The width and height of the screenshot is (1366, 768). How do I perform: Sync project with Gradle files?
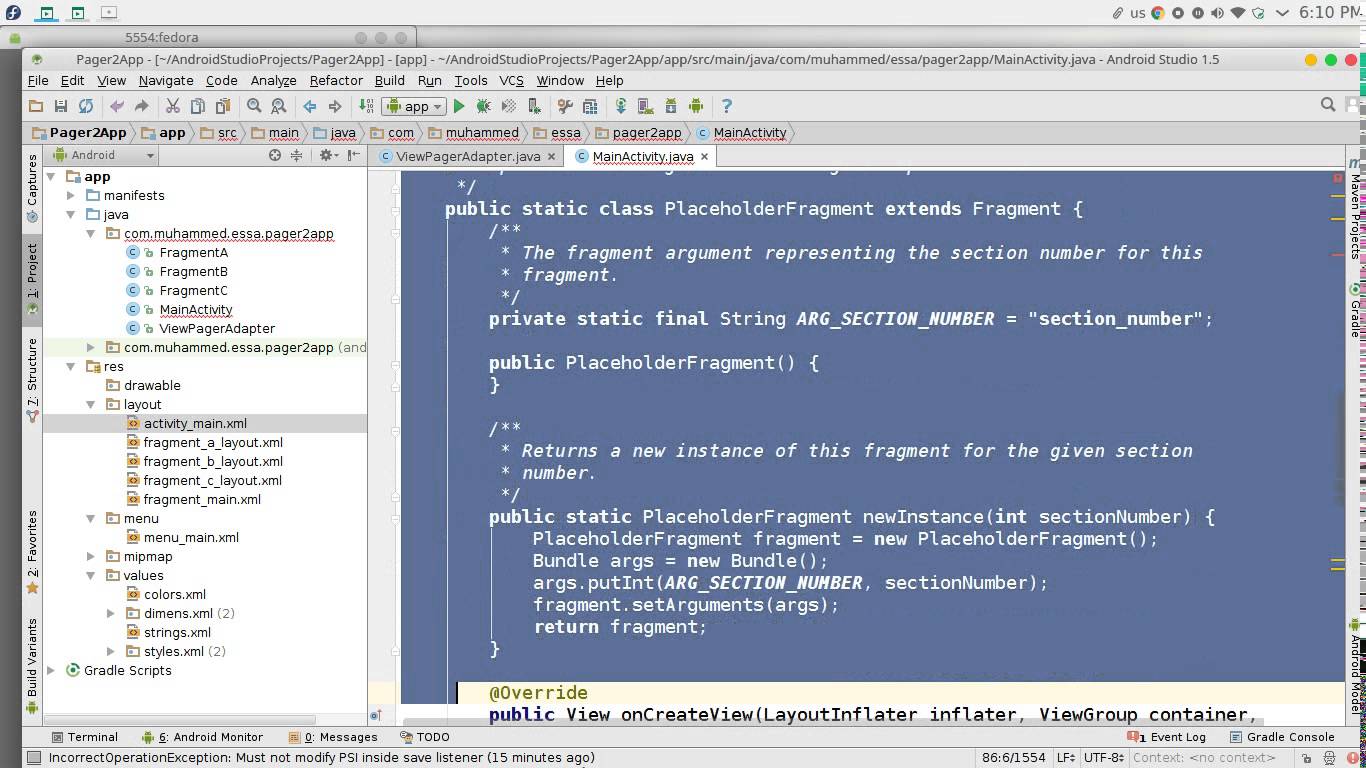coord(621,106)
